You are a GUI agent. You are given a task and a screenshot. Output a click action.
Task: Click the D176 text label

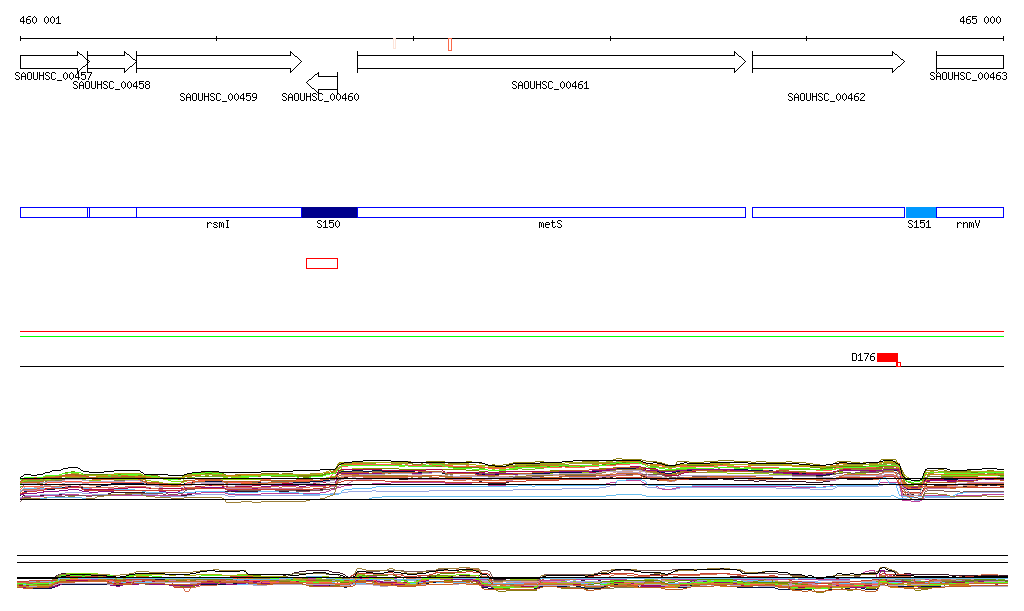[863, 357]
